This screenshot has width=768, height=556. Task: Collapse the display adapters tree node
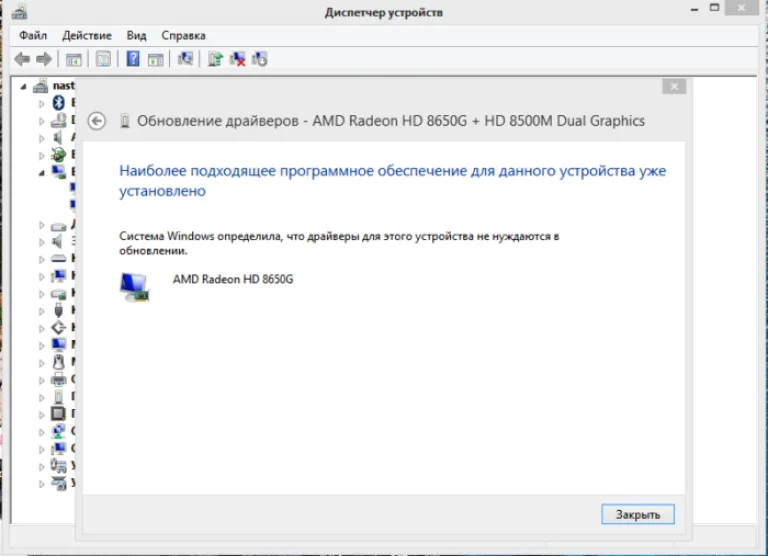pyautogui.click(x=42, y=172)
